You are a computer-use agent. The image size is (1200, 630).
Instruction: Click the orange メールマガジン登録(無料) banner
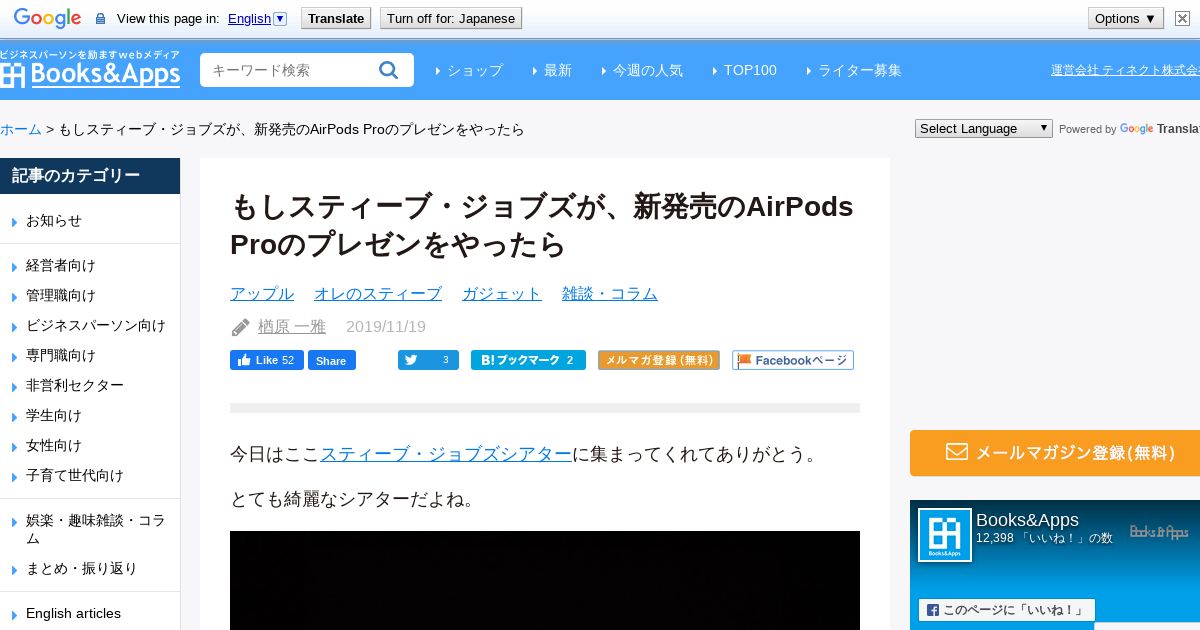[1055, 453]
